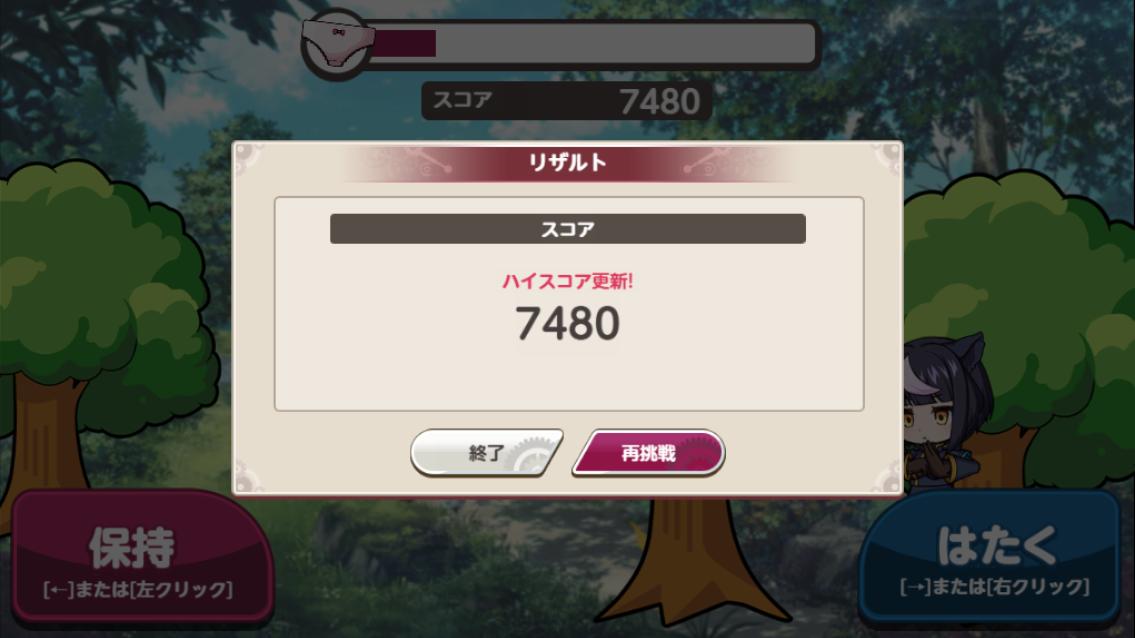Click the gear decoration on 終了 button
The image size is (1135, 638).
point(532,456)
